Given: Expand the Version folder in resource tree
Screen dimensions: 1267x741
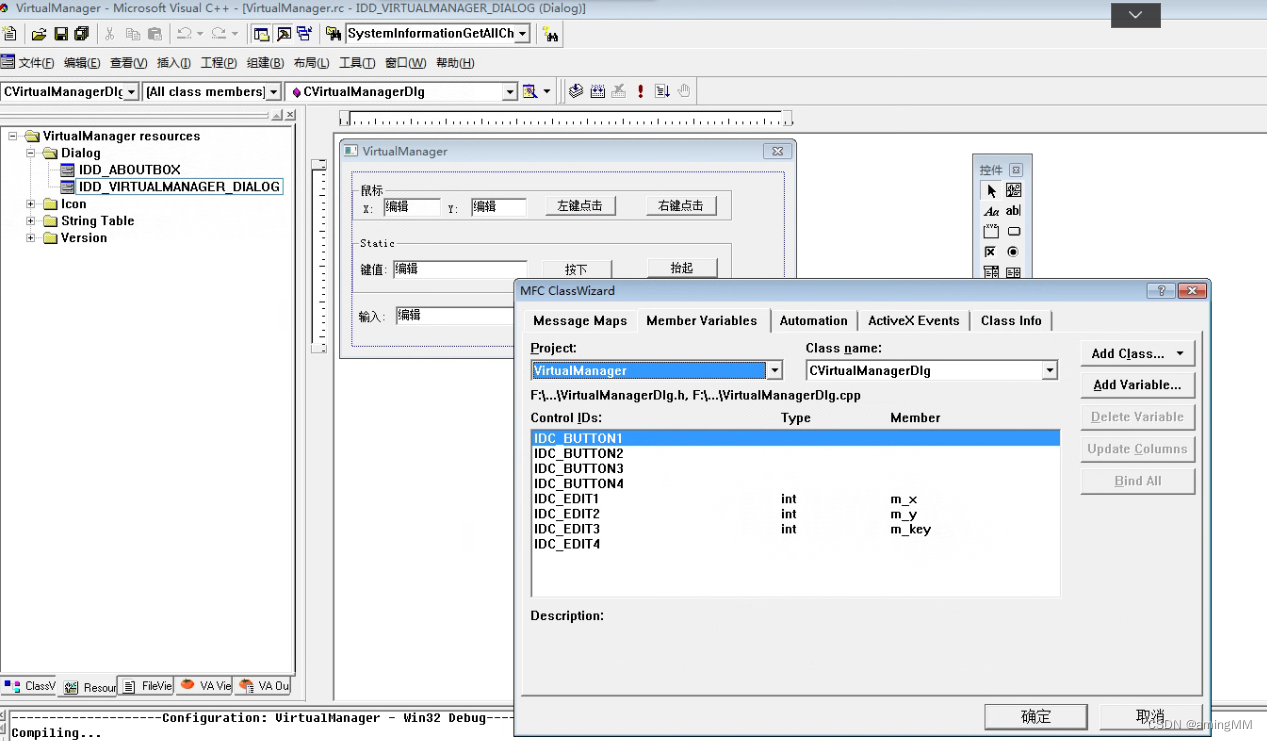Looking at the screenshot, I should (x=30, y=238).
